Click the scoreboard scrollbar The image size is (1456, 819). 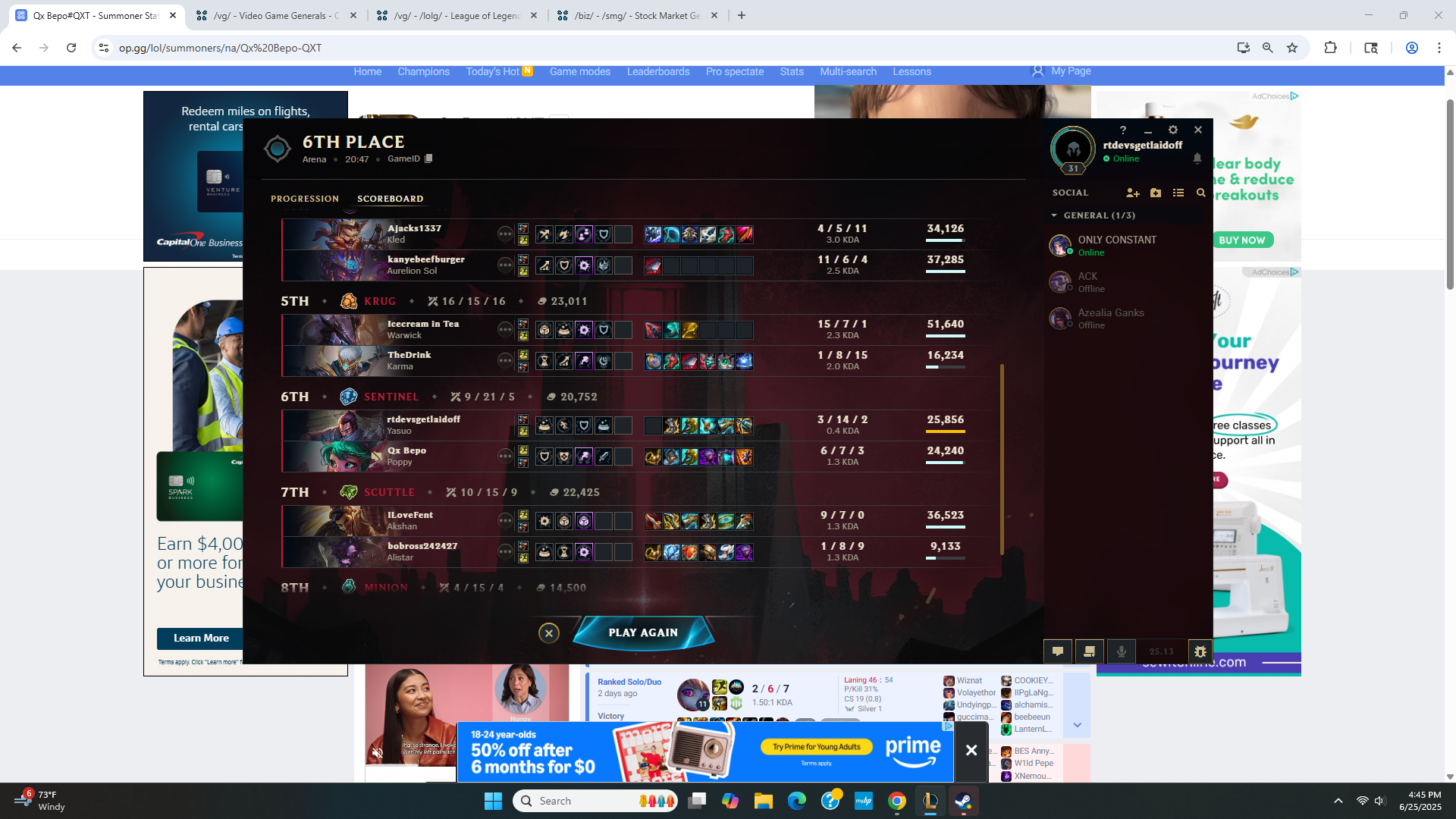(x=1002, y=459)
